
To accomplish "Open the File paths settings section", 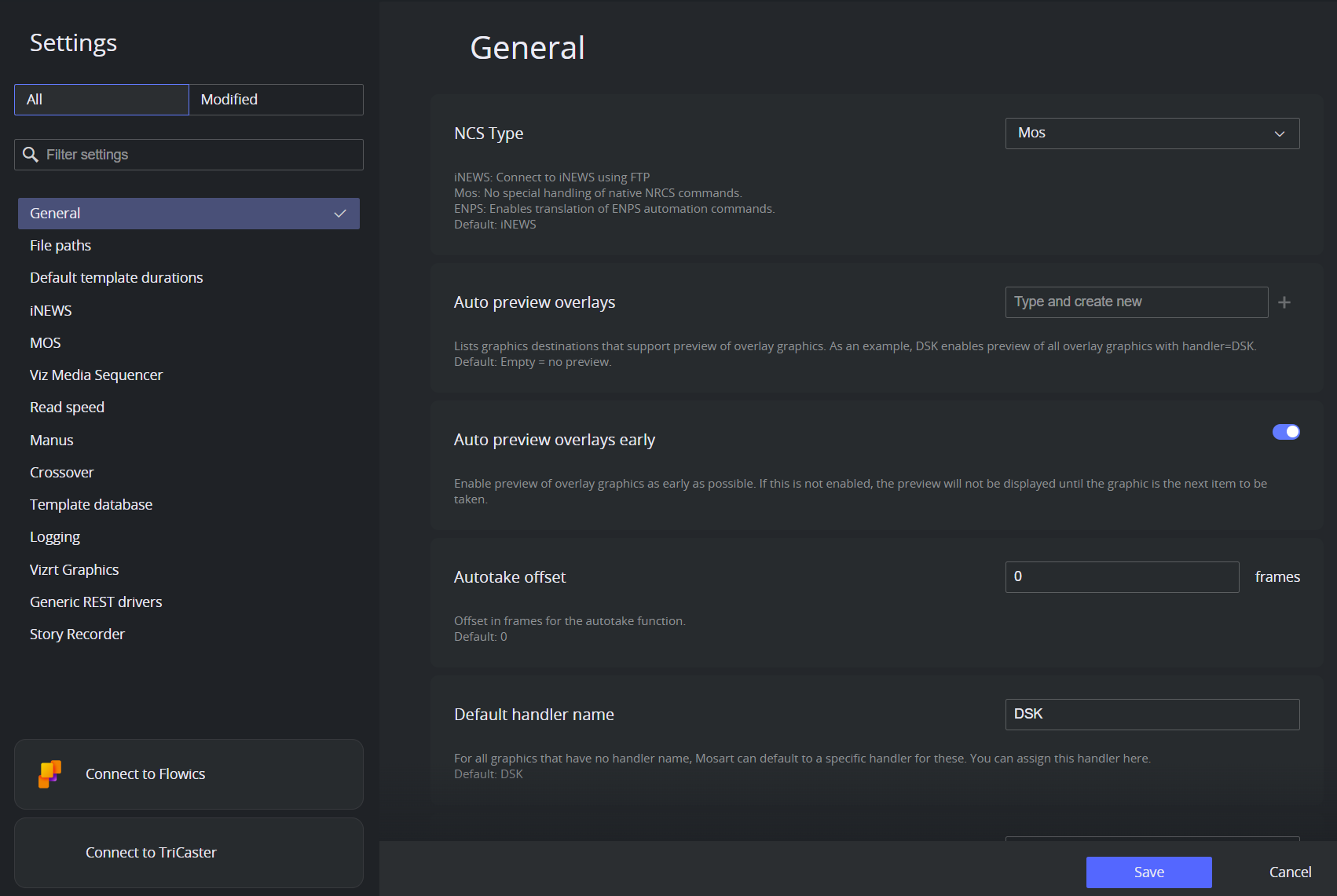I will (x=60, y=246).
